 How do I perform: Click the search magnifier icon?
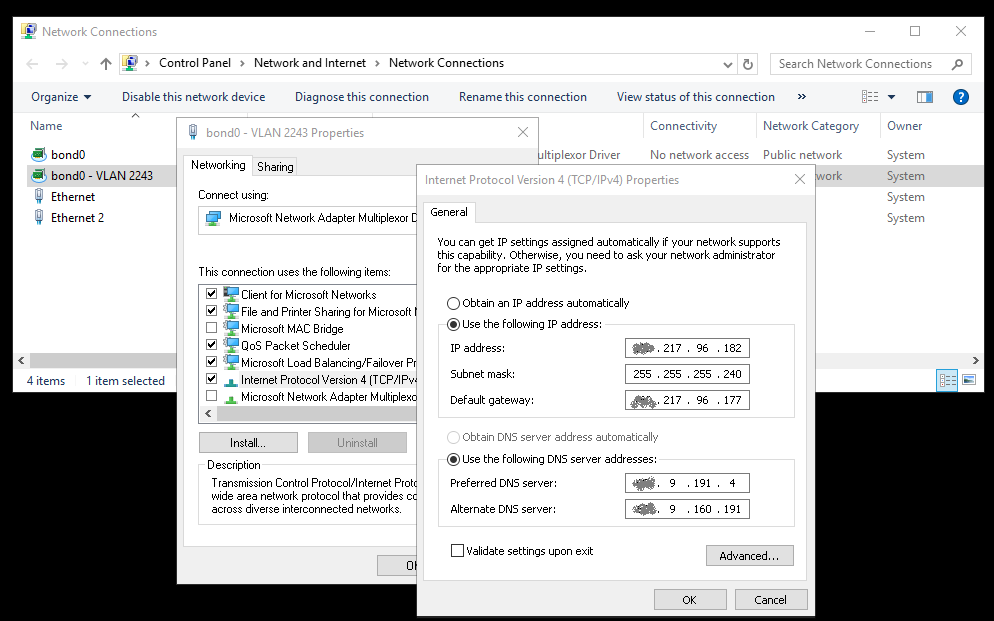[x=957, y=64]
